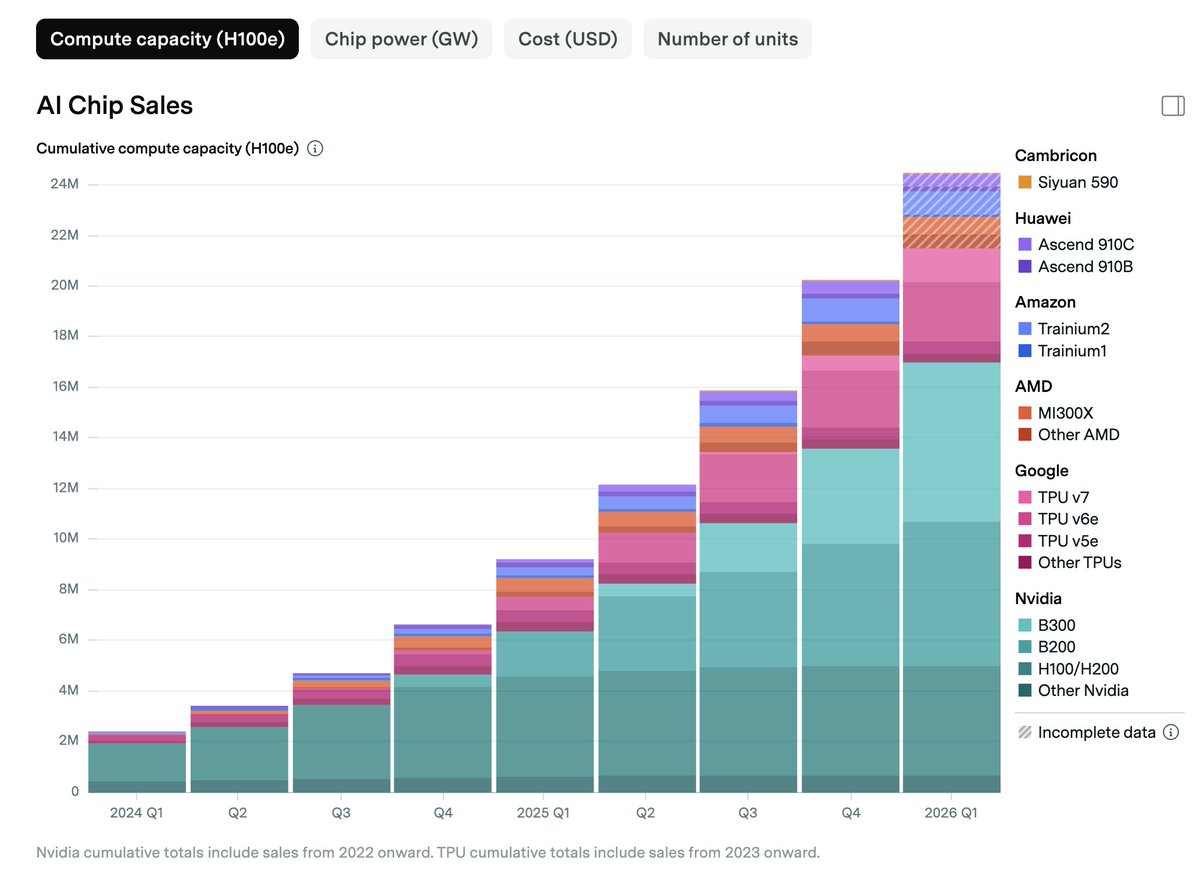Select the 2024 Q3 bar
Image resolution: width=1200 pixels, height=871 pixels.
pos(341,733)
